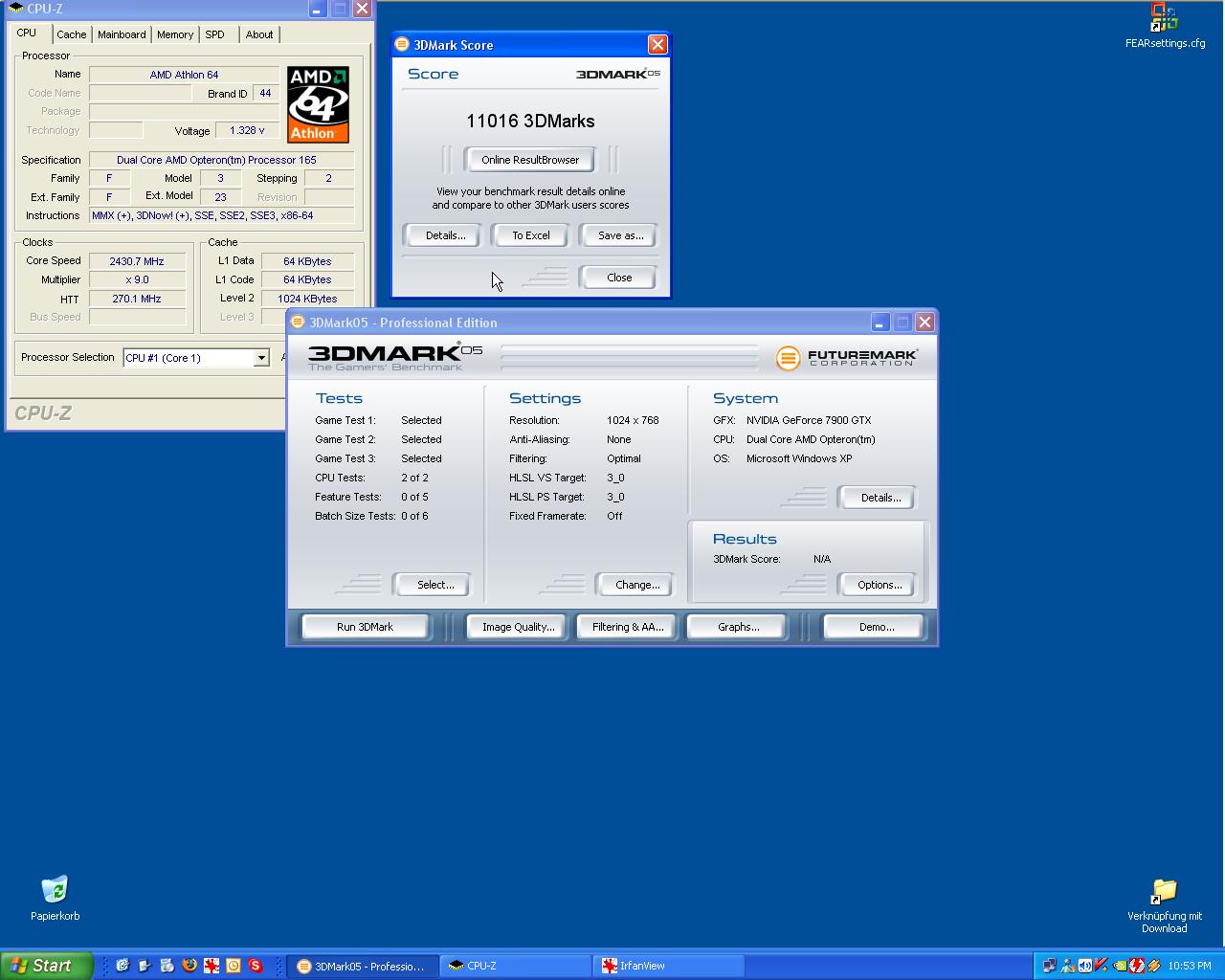Click Options button under Results
Image resolution: width=1225 pixels, height=980 pixels.
(880, 585)
